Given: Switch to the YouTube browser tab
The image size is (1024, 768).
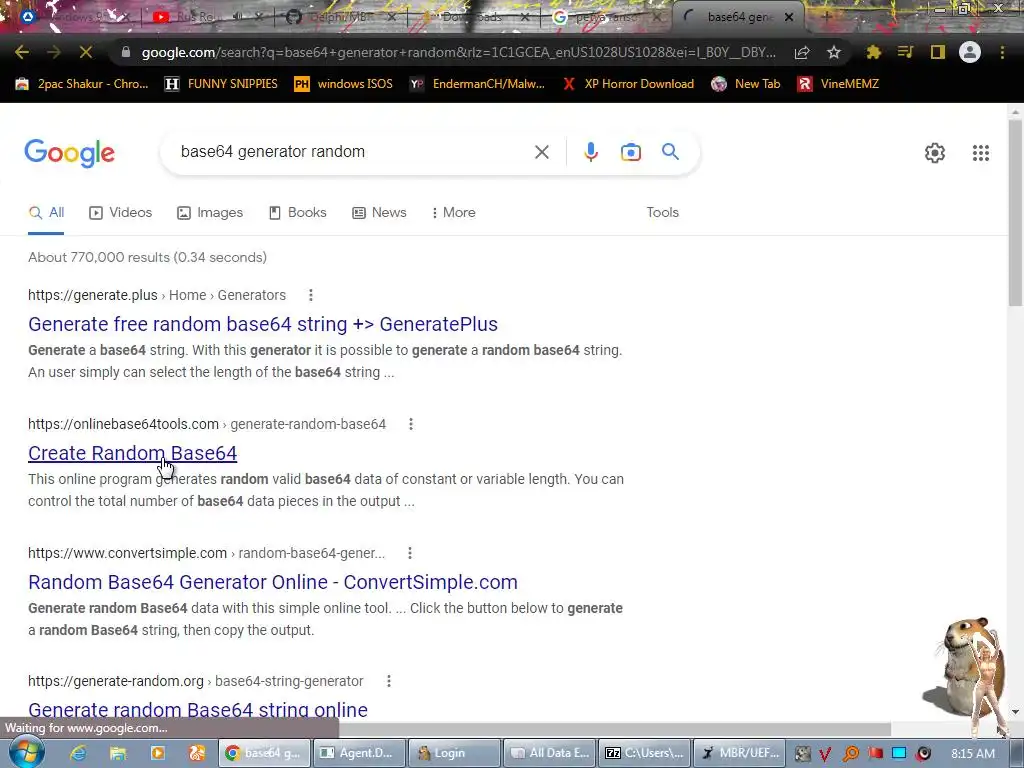Looking at the screenshot, I should (207, 17).
